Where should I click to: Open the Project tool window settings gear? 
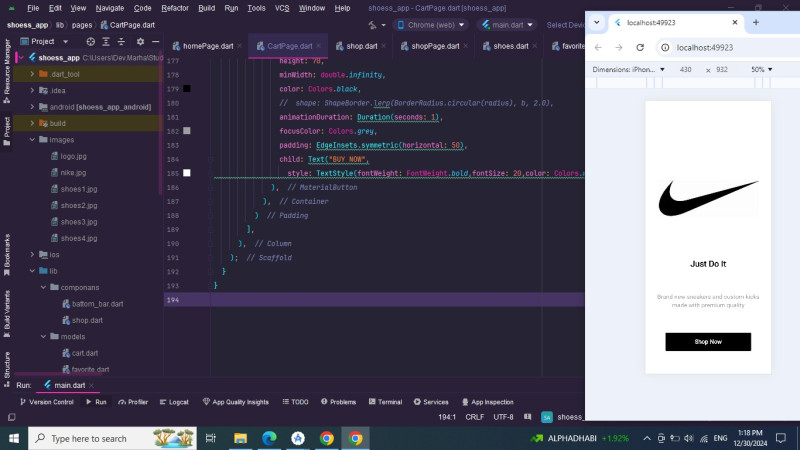point(140,41)
